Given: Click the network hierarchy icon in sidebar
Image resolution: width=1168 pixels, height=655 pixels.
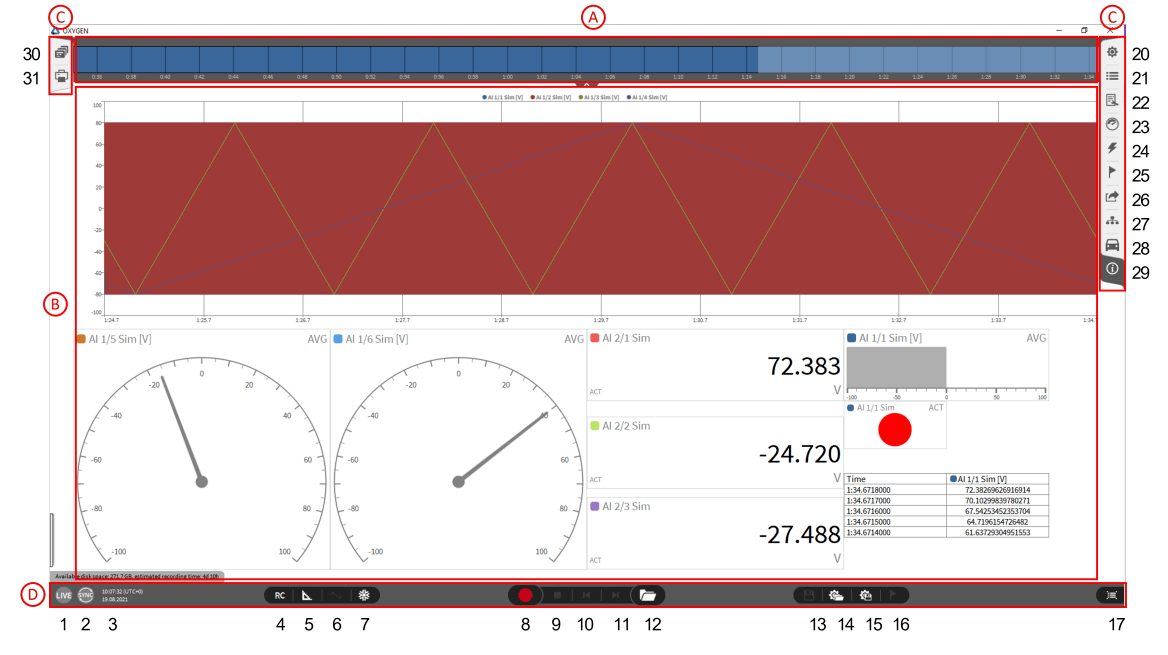Looking at the screenshot, I should click(1111, 222).
